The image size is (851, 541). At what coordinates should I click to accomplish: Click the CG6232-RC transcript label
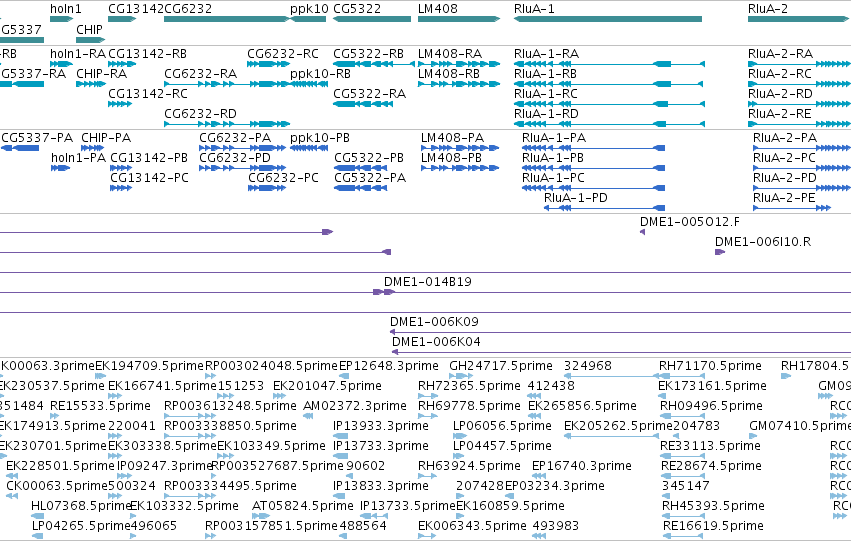tap(283, 54)
